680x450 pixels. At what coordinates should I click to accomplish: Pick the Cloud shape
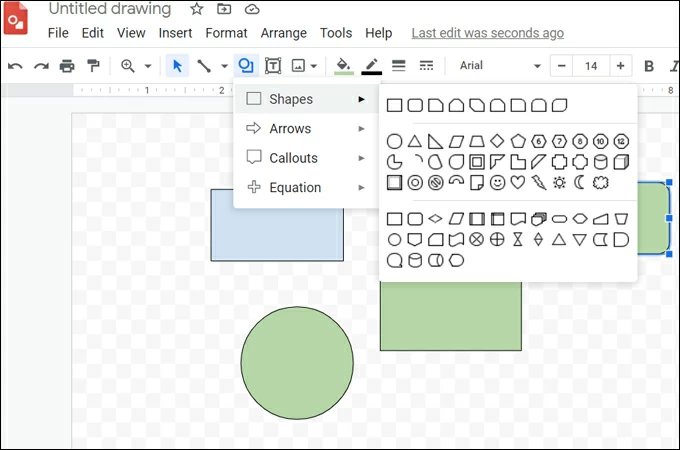point(601,183)
